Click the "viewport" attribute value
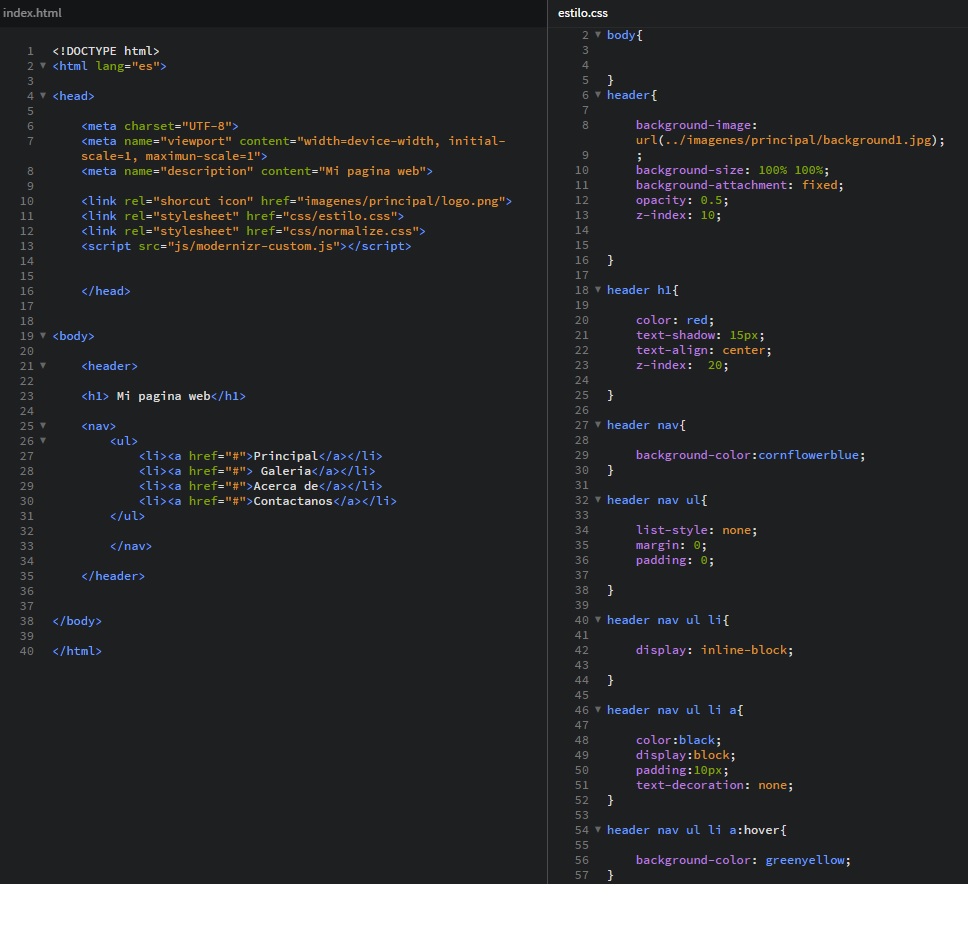This screenshot has height=932, width=968. click(196, 141)
